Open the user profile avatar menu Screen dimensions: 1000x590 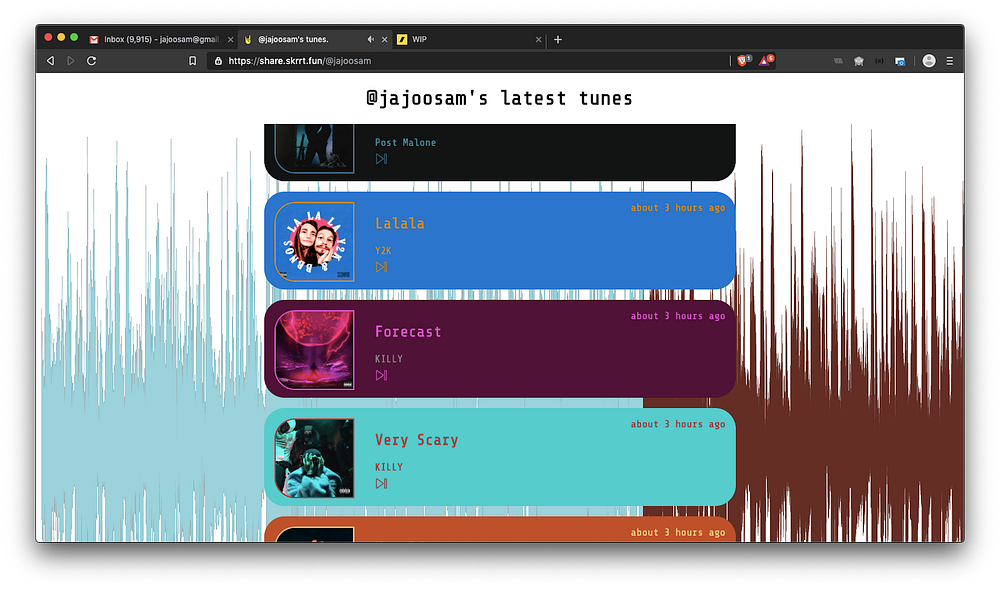coord(929,61)
